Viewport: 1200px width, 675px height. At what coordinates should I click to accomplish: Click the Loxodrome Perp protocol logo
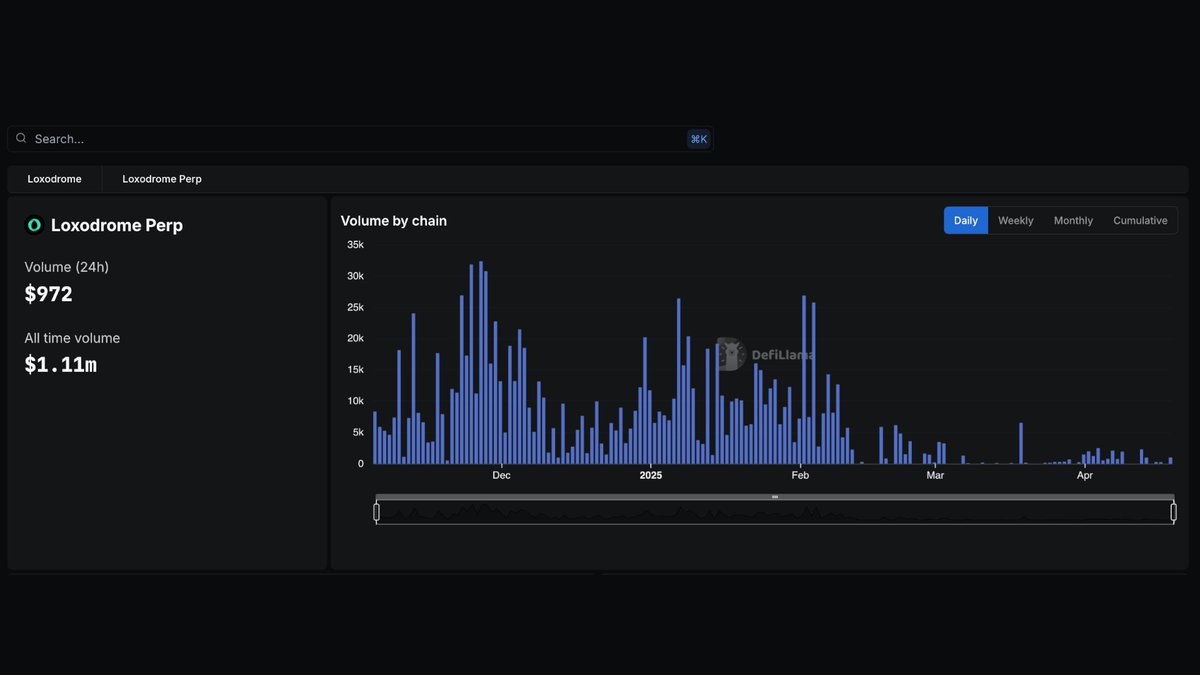[33, 225]
